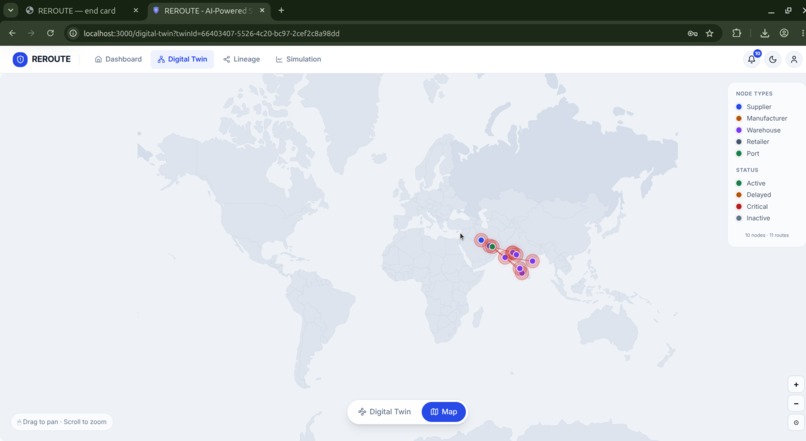Click the 'STATUS' legend heading
The width and height of the screenshot is (806, 441).
tap(747, 170)
